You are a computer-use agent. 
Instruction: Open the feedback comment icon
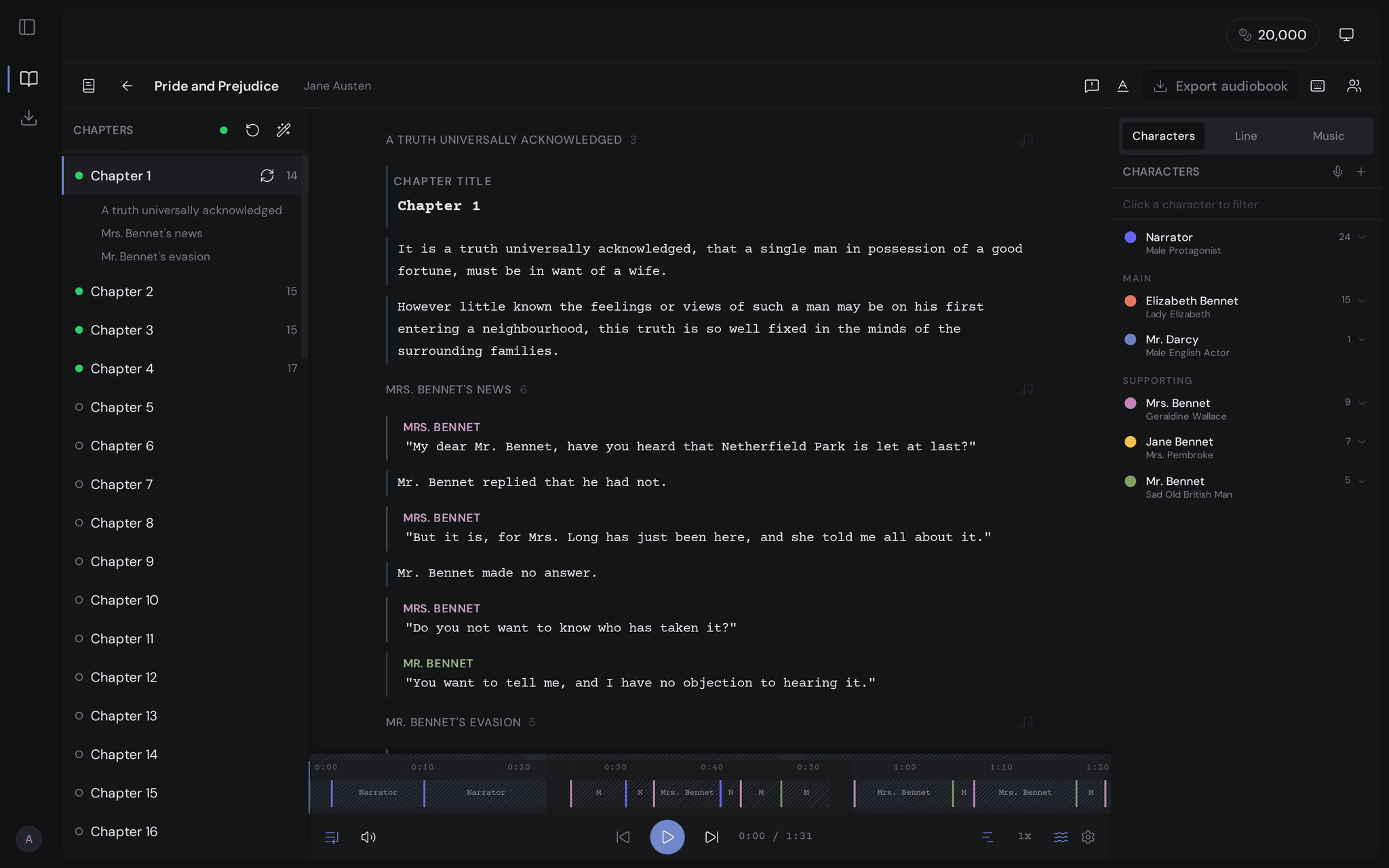click(x=1091, y=86)
